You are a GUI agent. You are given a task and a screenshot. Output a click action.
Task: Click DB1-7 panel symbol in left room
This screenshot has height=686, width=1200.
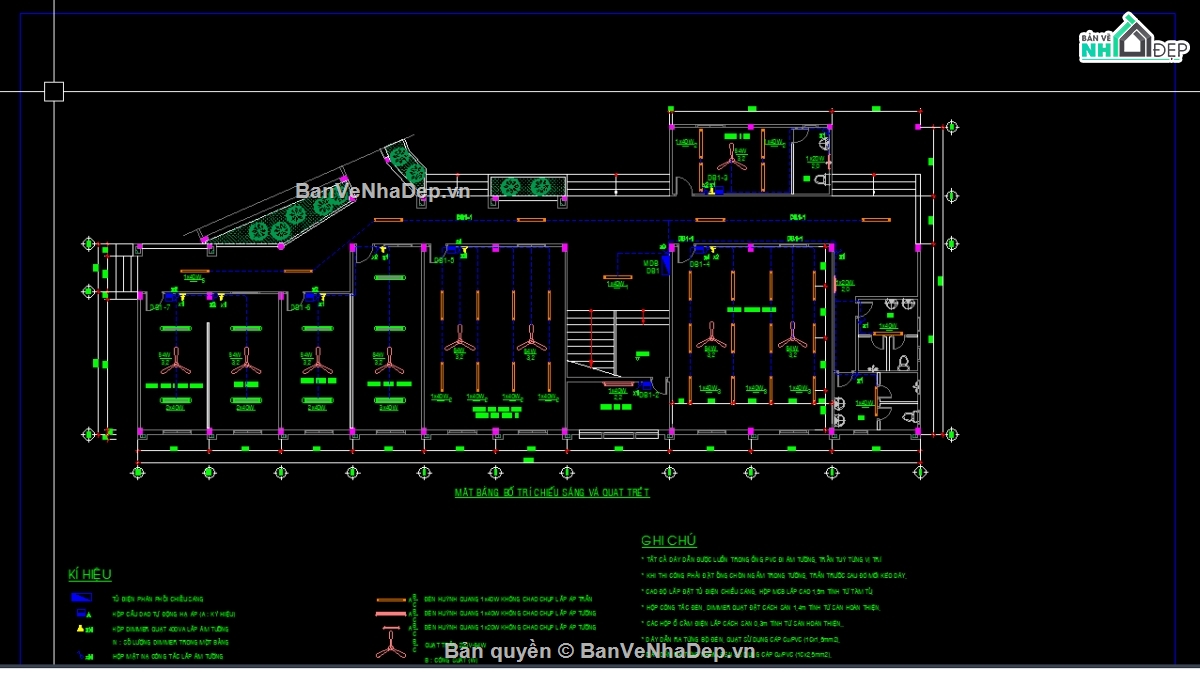pos(171,296)
